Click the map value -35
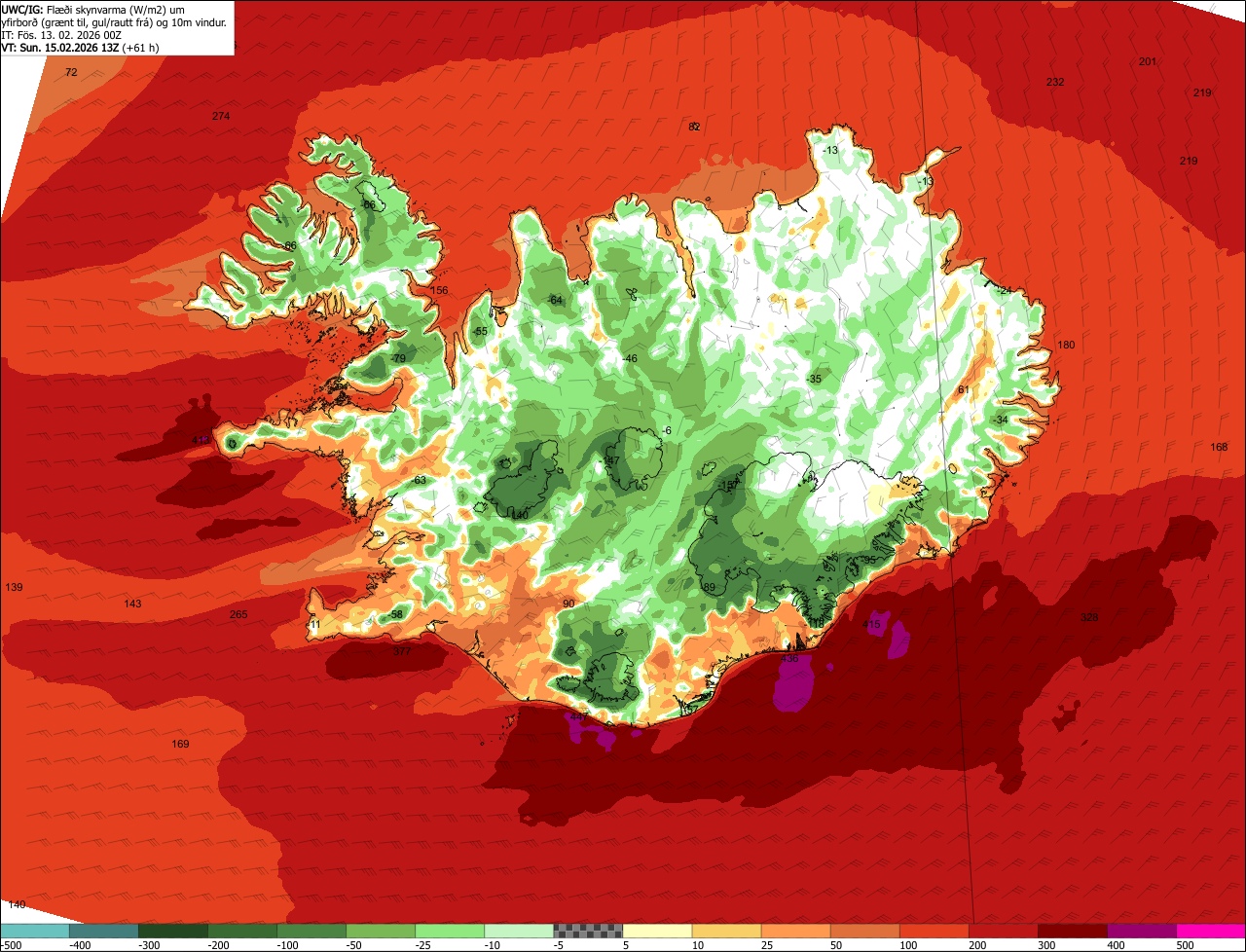 click(815, 379)
